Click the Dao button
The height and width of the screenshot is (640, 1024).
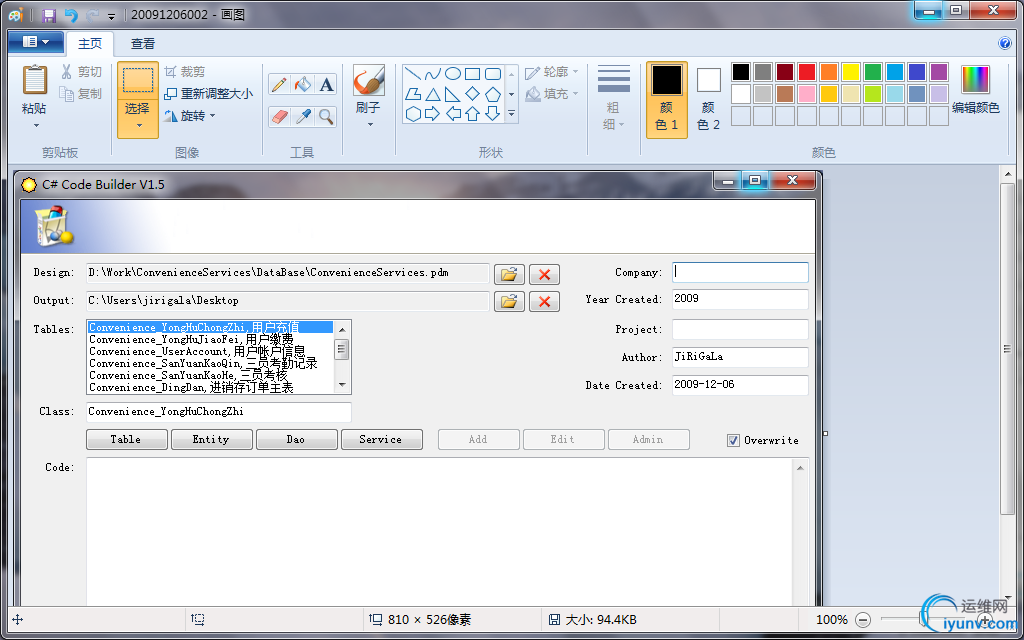click(296, 440)
